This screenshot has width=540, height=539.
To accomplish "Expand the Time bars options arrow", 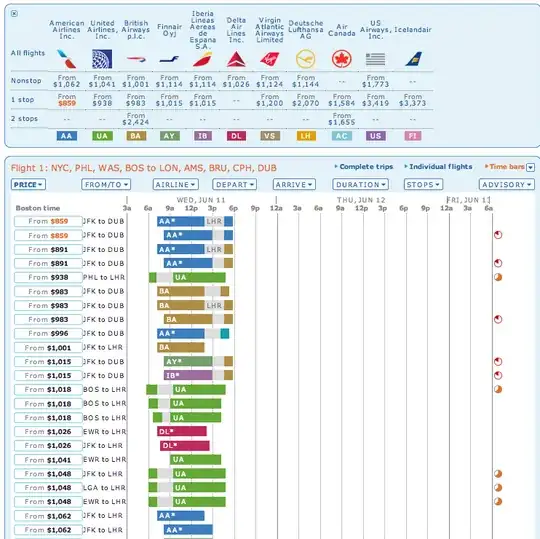I will pyautogui.click(x=531, y=167).
